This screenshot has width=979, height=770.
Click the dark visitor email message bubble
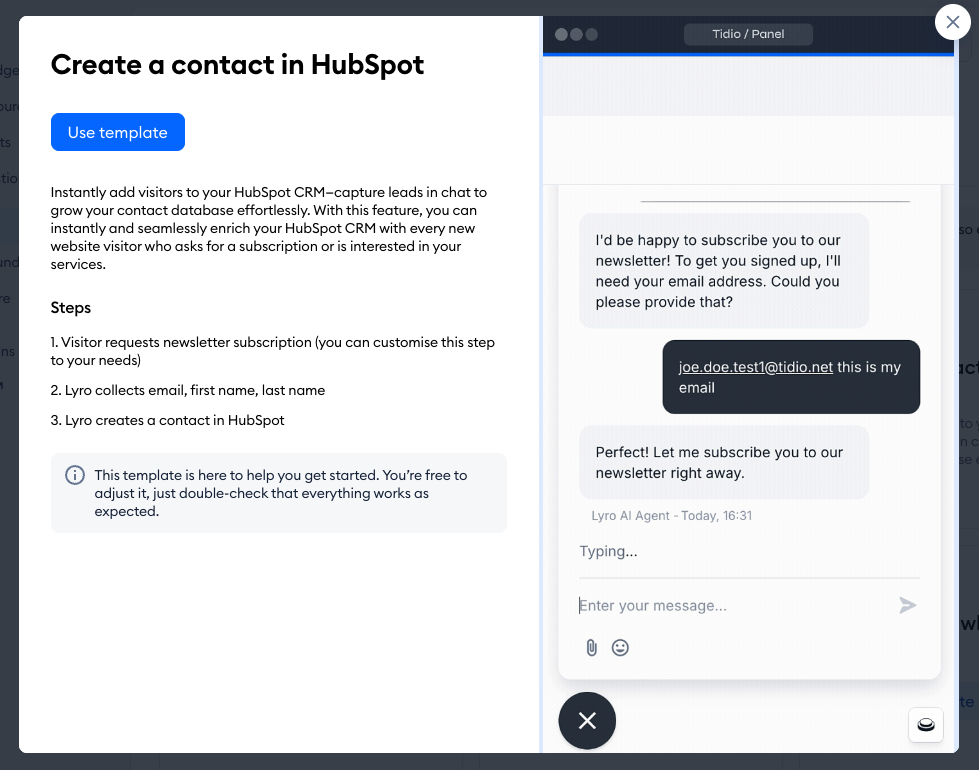791,377
